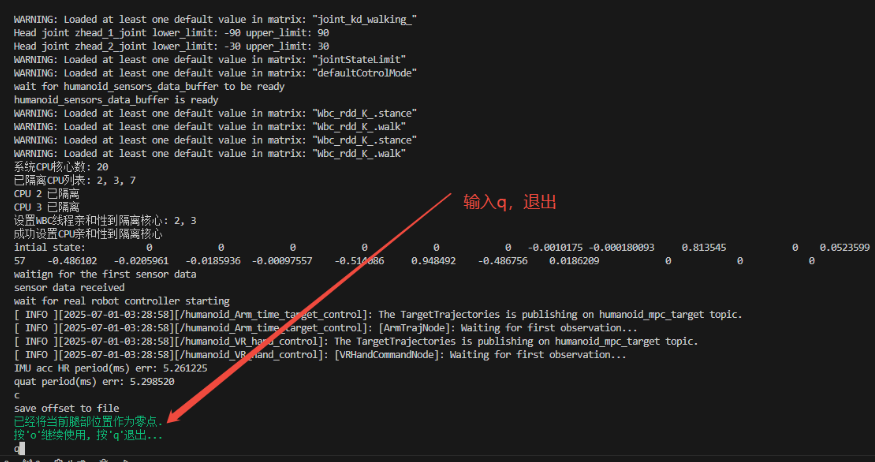This screenshot has height=462, width=875.
Task: Click the red annotation text '输入q，退出'
Action: [509, 202]
